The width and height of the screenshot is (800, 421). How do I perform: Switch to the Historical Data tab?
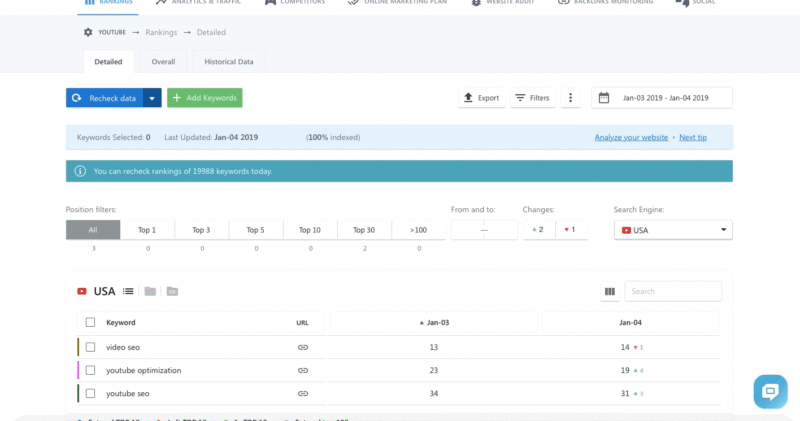point(229,62)
